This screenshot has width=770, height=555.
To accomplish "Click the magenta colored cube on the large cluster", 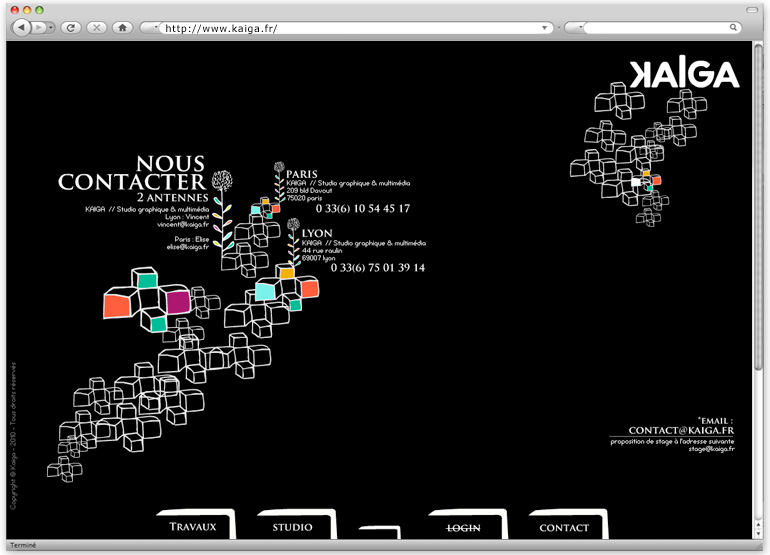I will pyautogui.click(x=178, y=302).
